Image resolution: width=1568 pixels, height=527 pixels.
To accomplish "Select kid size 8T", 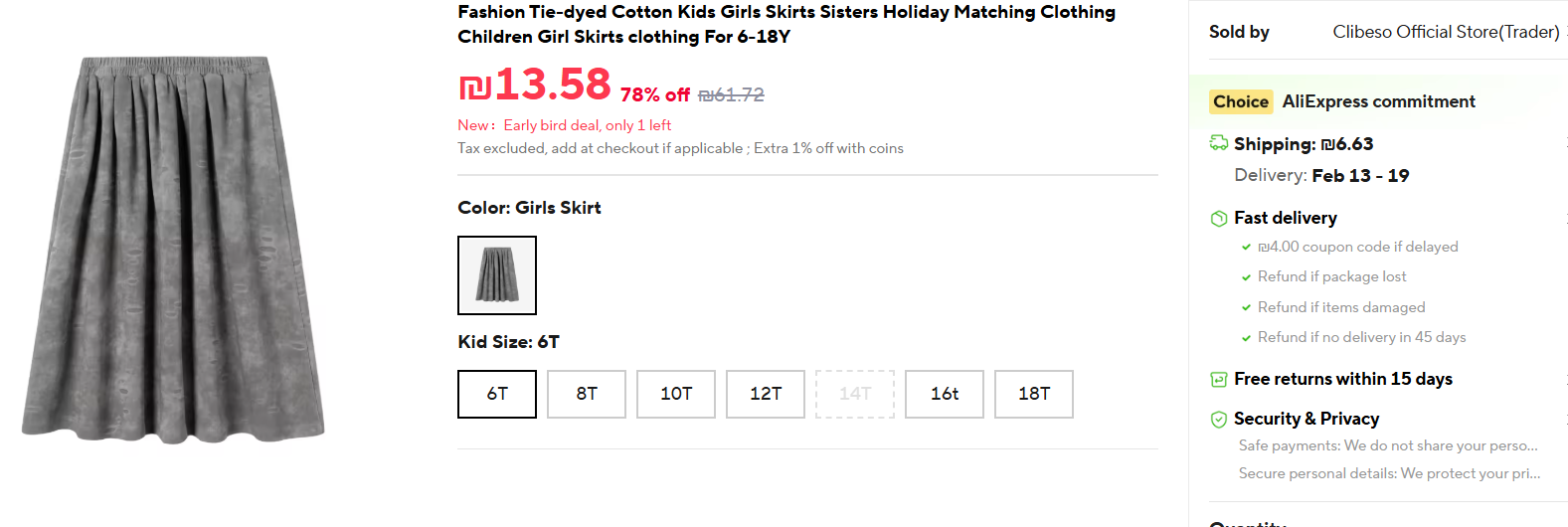I will point(587,394).
